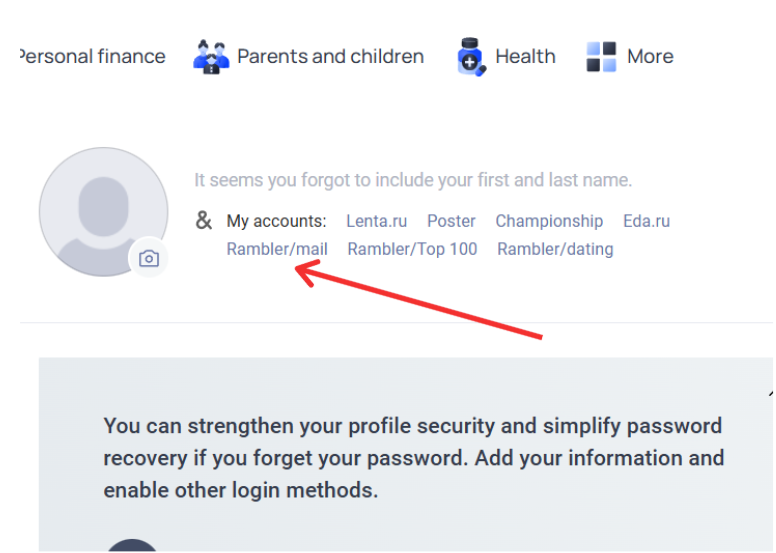The image size is (776, 553).
Task: Go to Rambler/Top 100
Action: tap(412, 249)
